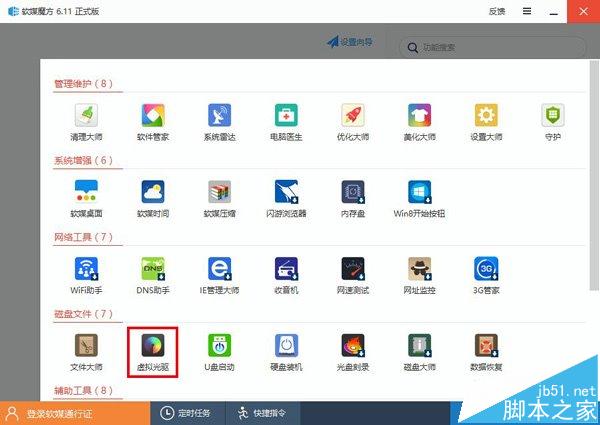This screenshot has height=425, width=600.
Task: Open 软媒压缩 archive tool
Action: pos(219,199)
